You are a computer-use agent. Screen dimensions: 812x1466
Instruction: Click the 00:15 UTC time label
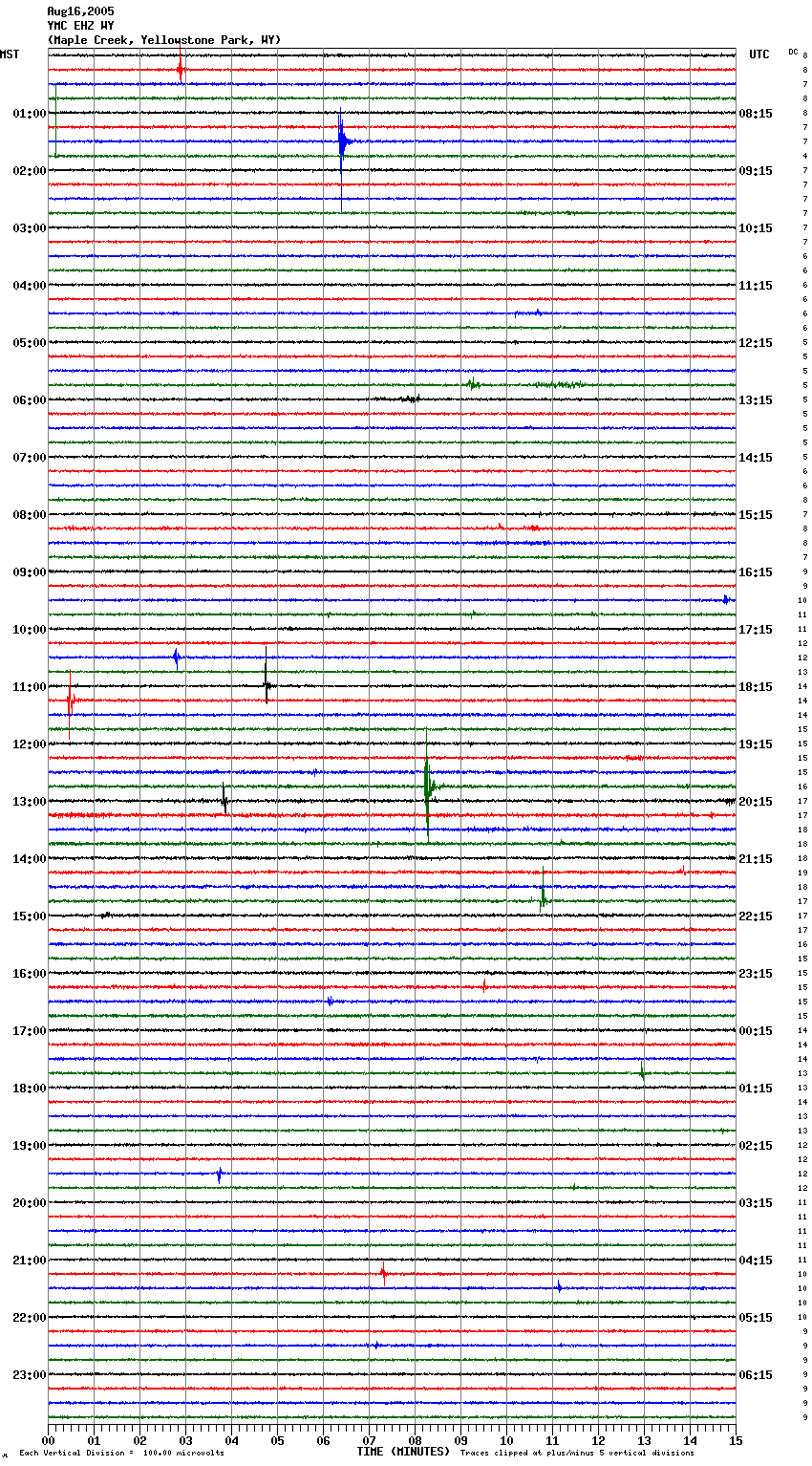coord(756,1031)
